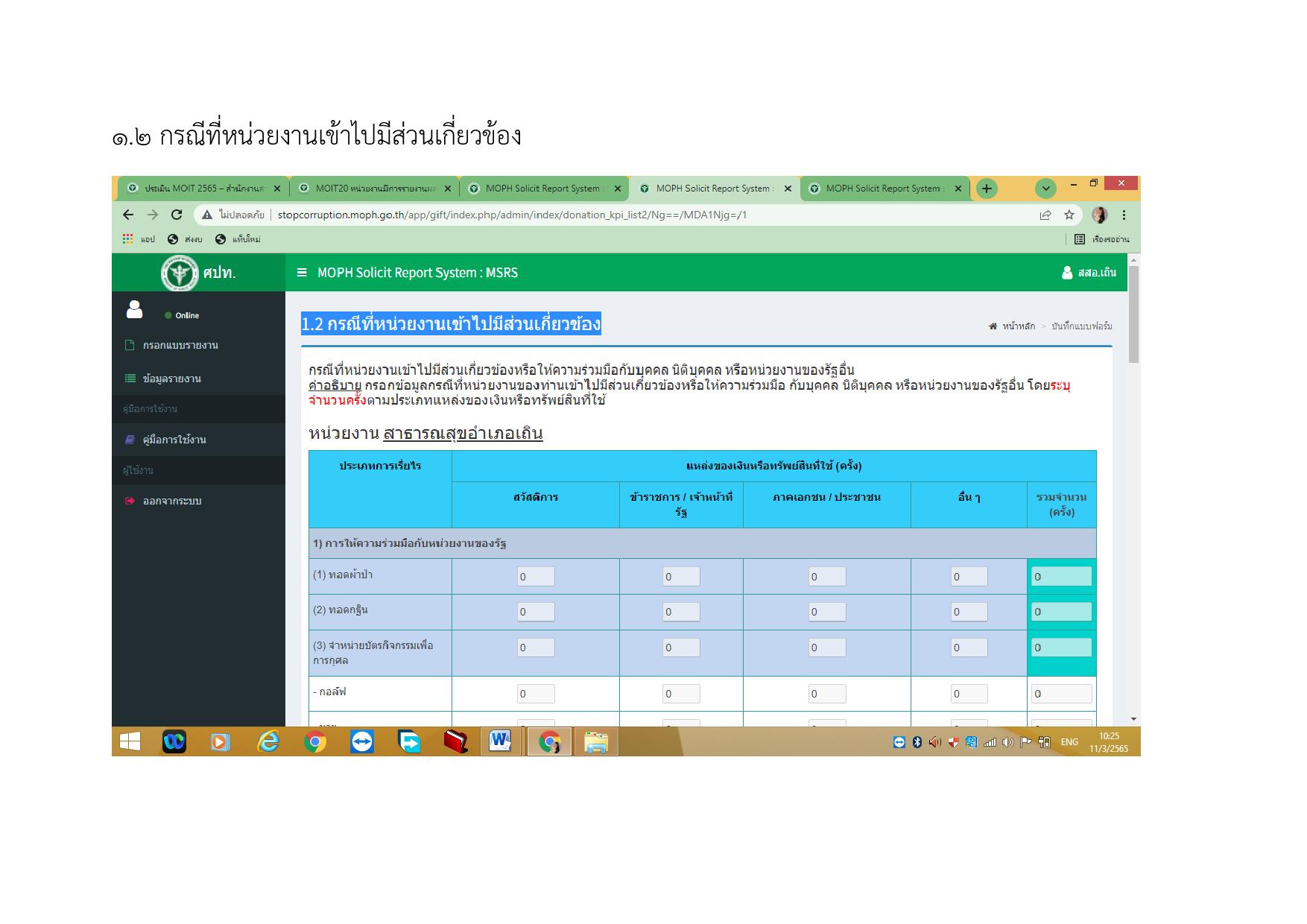1307x924 pixels.
Task: Open the tab search dropdown arrow
Action: [1045, 189]
